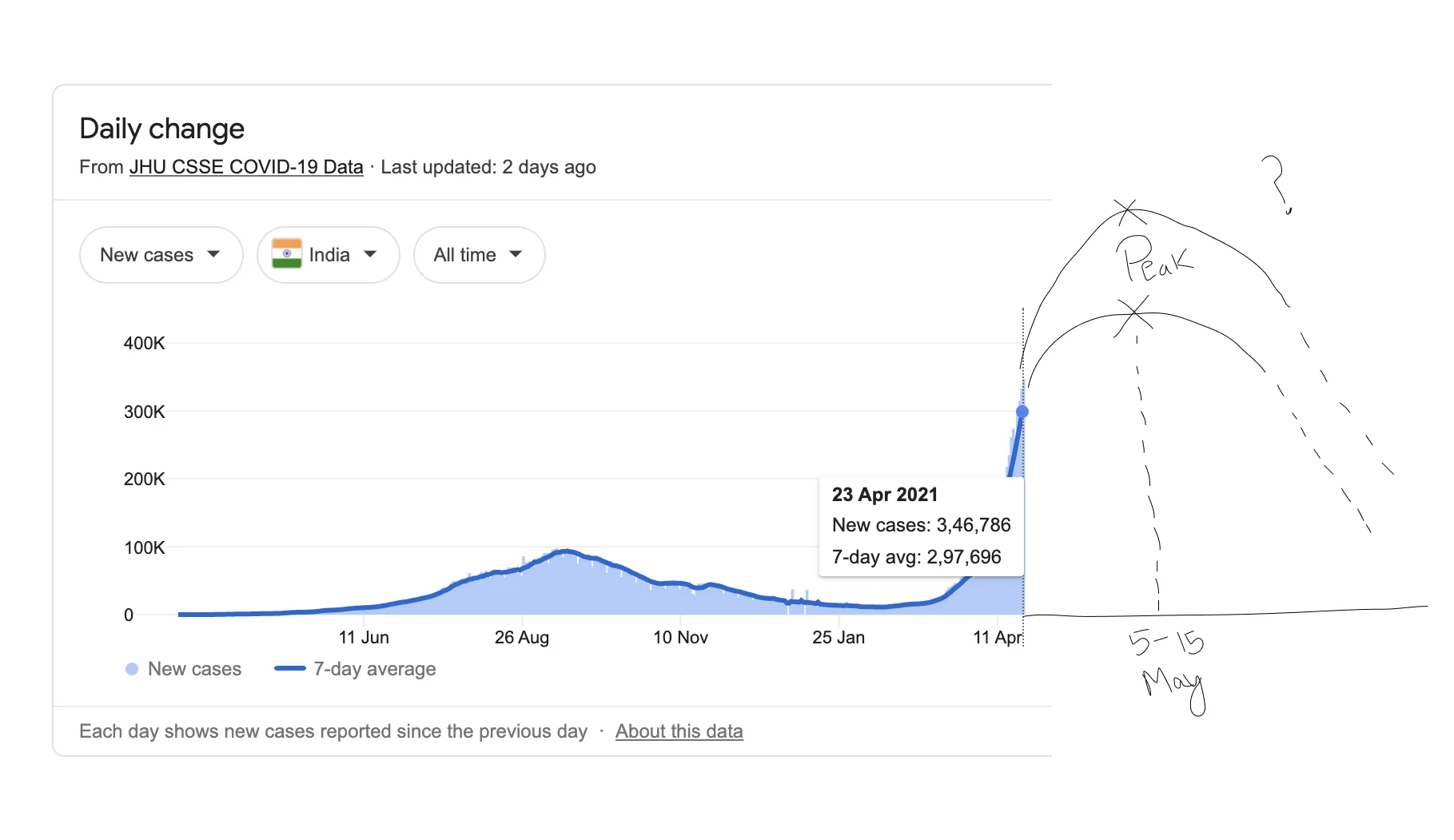Open the New cases metric dropdown

pyautogui.click(x=161, y=255)
